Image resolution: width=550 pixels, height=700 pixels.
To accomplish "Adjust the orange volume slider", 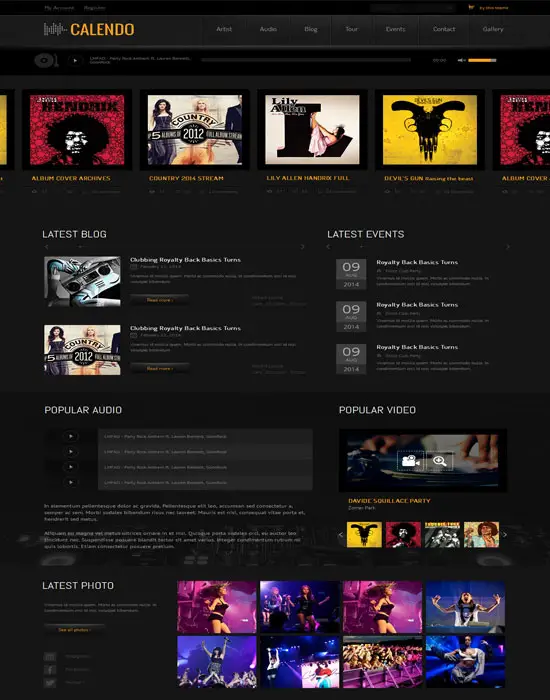I will click(x=482, y=60).
